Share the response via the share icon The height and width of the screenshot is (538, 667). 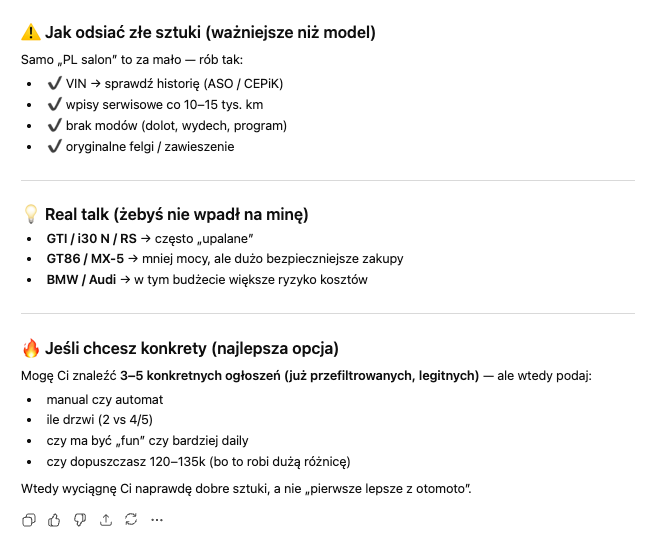pyautogui.click(x=106, y=519)
